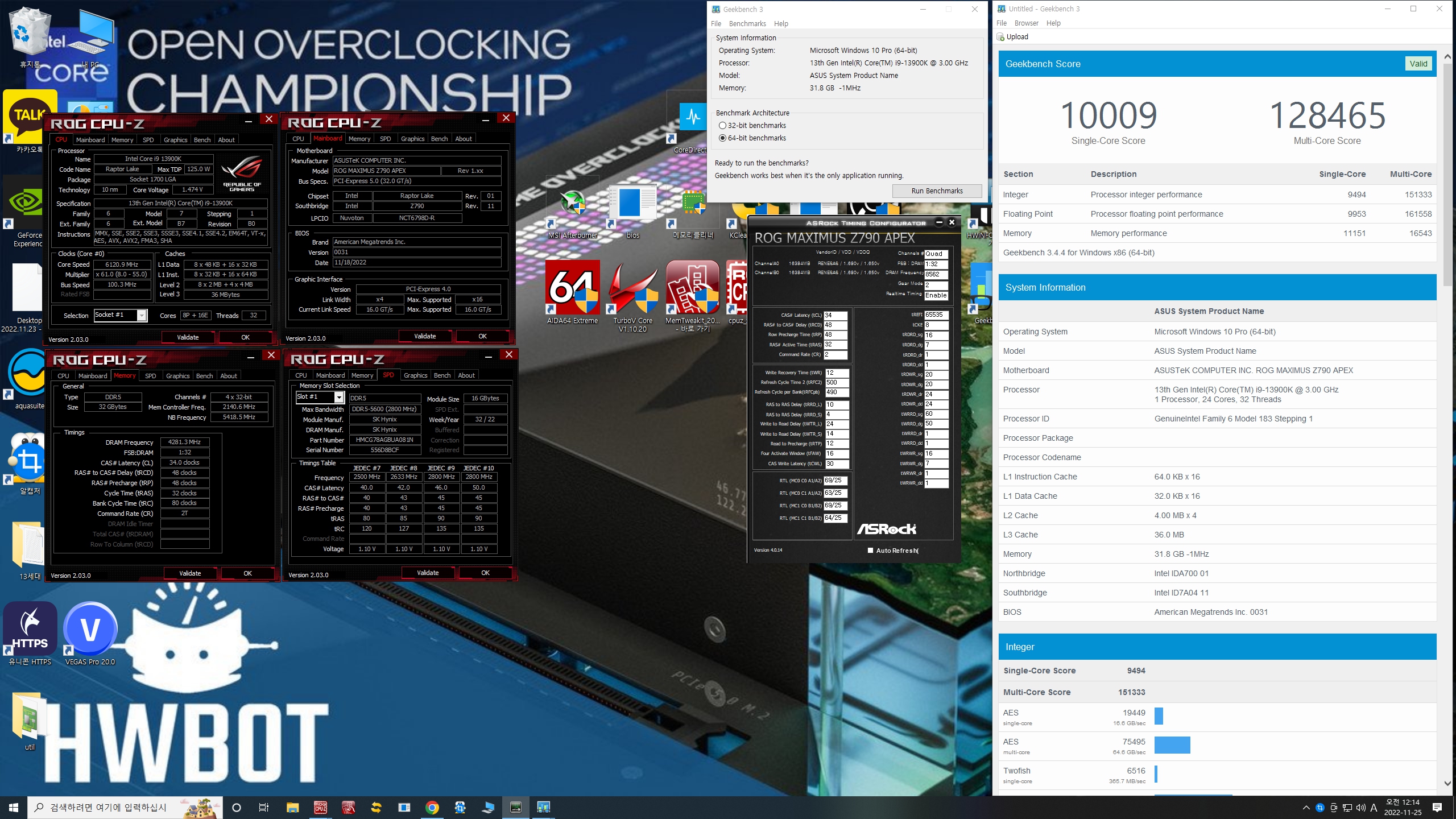Open the Browser menu in Geekbench results
Viewport: 1456px width, 819px height.
(x=1026, y=23)
